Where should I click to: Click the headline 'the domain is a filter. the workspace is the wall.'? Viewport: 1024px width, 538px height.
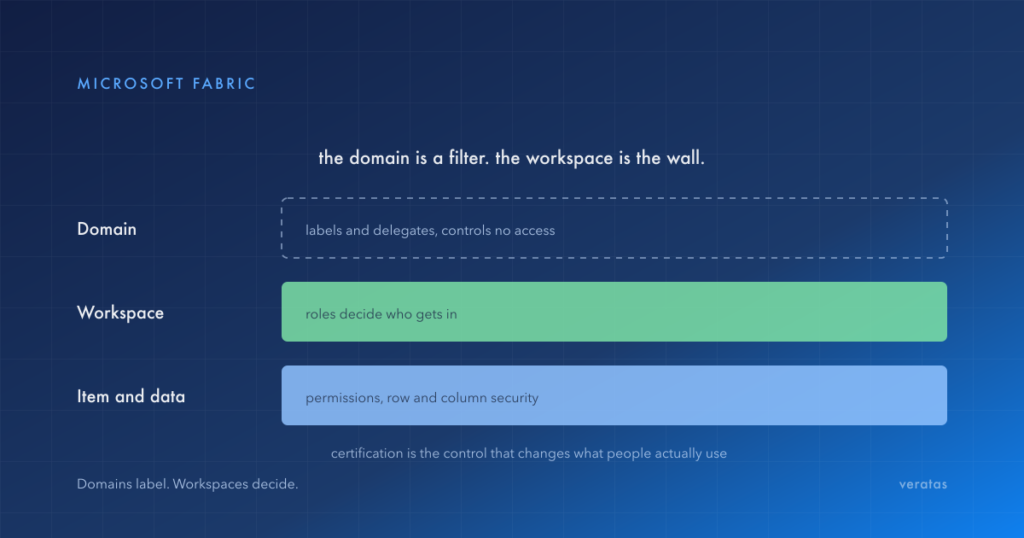[x=511, y=158]
